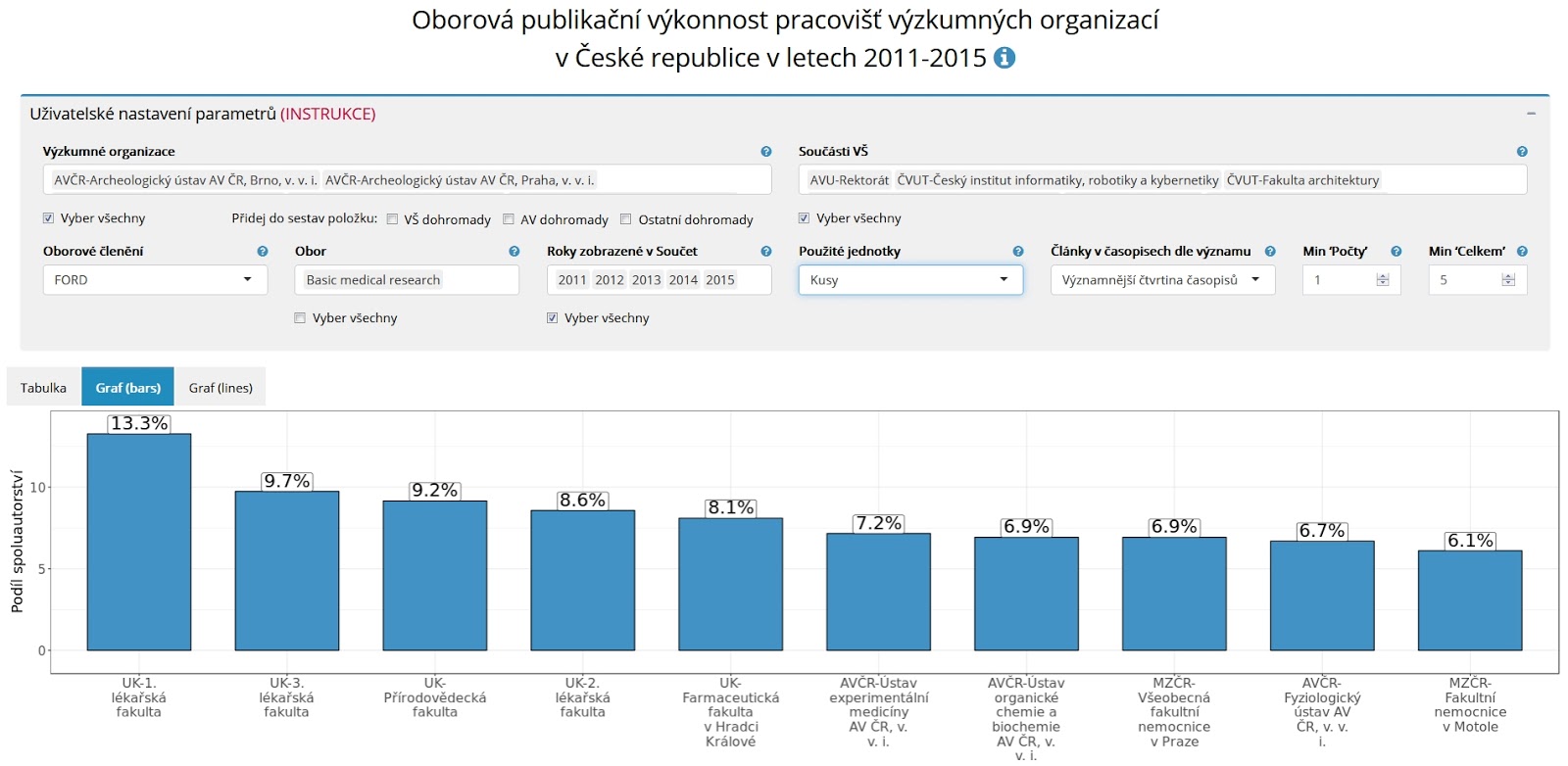The image size is (1568, 766).
Task: Click help icon next to Použité jednotky
Action: click(1018, 252)
